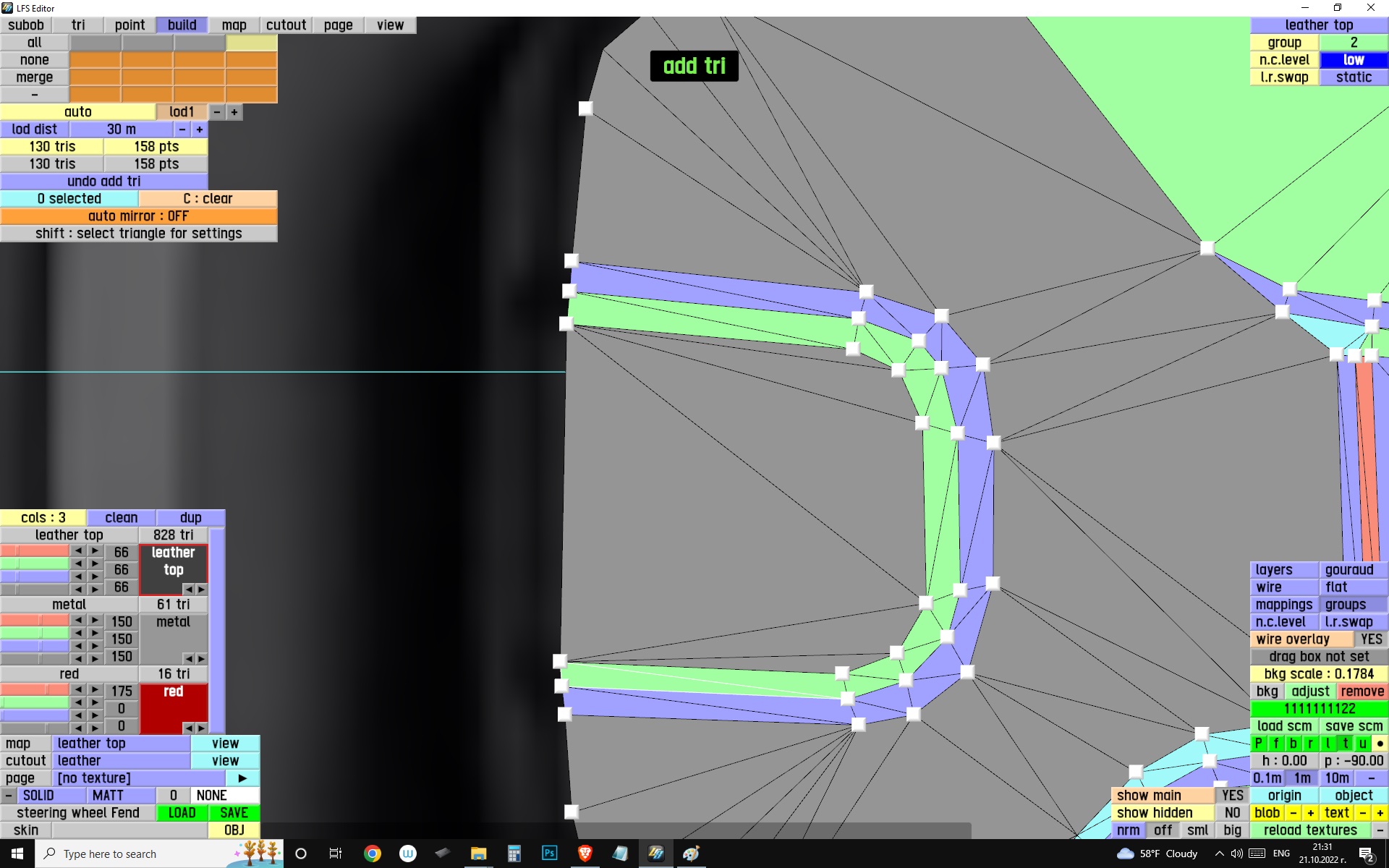Click 'undo add tri' button
This screenshot has width=1389, height=868.
(103, 182)
